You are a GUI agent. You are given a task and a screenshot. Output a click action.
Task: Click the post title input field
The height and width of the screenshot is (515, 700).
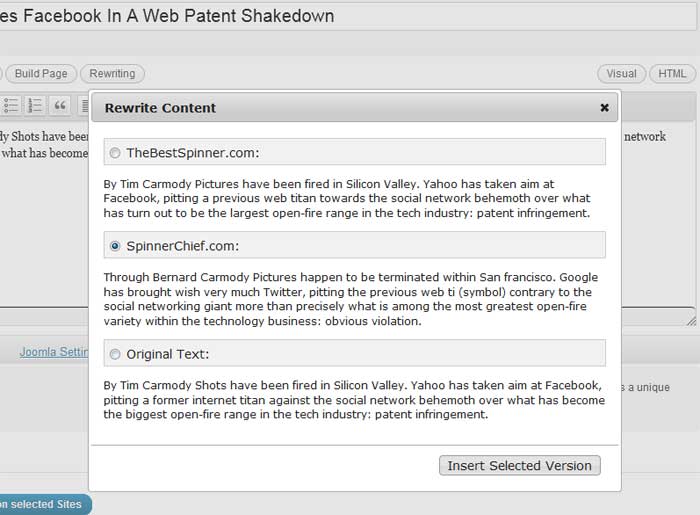[348, 17]
